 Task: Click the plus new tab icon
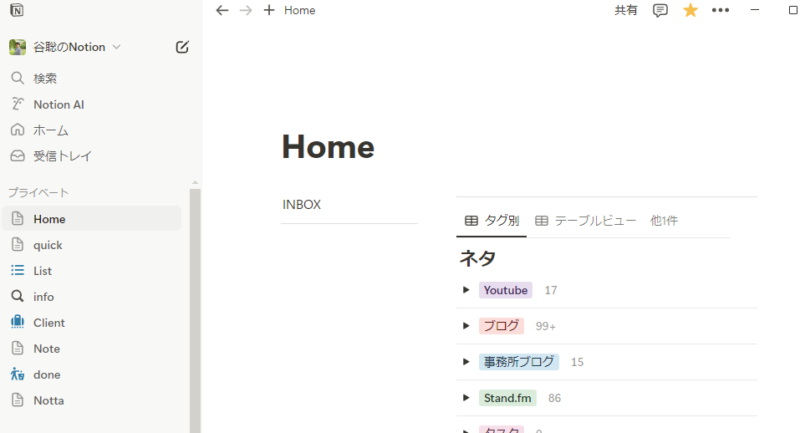click(x=269, y=10)
